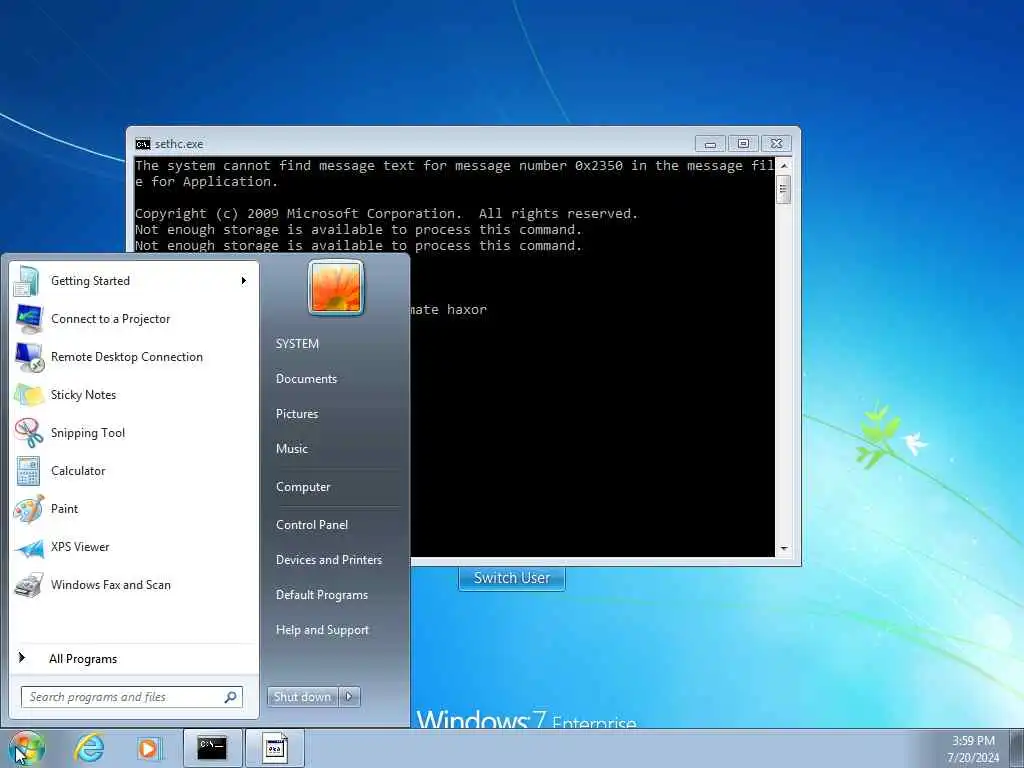Click the Connect to a Projector label
Screen dimensions: 1024x768
[x=110, y=319]
